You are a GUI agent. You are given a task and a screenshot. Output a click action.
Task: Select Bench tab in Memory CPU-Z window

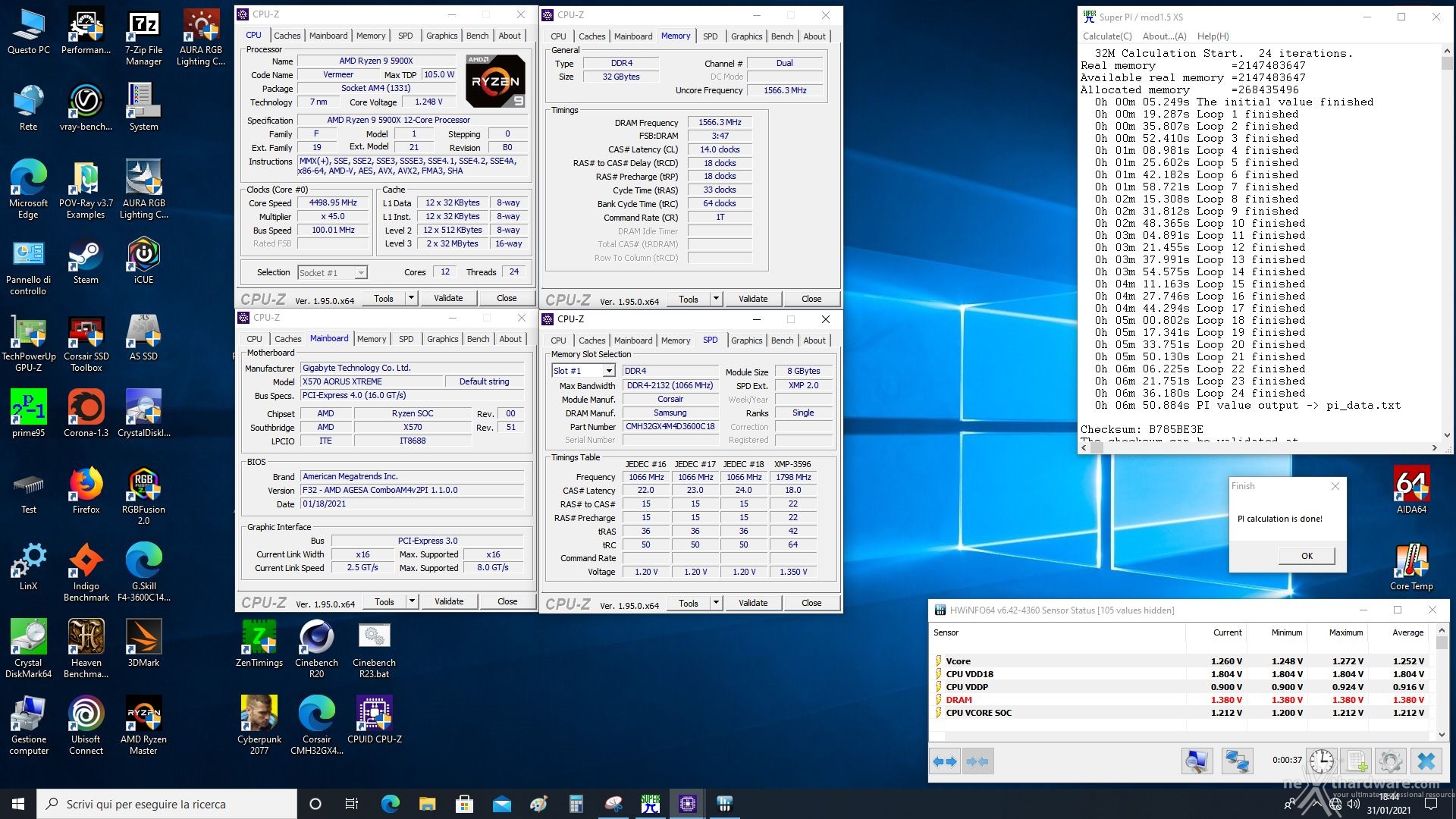[x=782, y=36]
